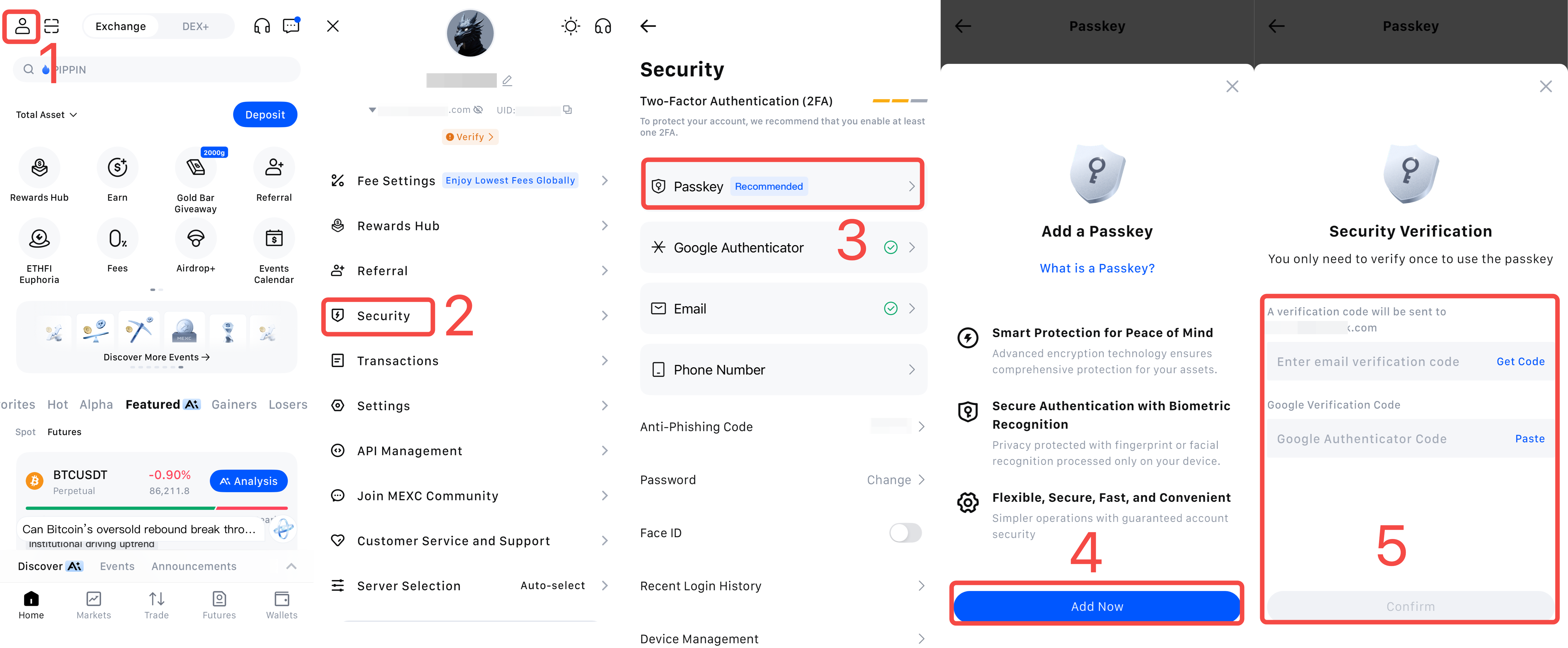Open the Markets bottom tab
The height and width of the screenshot is (648, 1568).
94,605
